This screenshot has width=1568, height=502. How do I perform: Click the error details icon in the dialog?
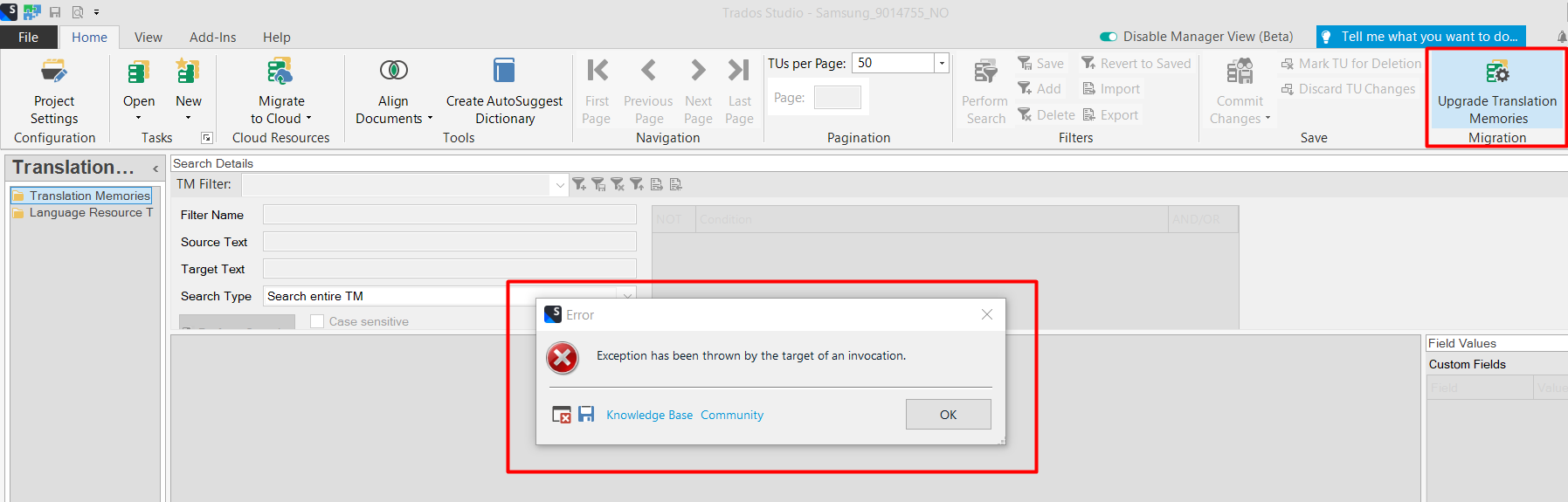(x=562, y=414)
